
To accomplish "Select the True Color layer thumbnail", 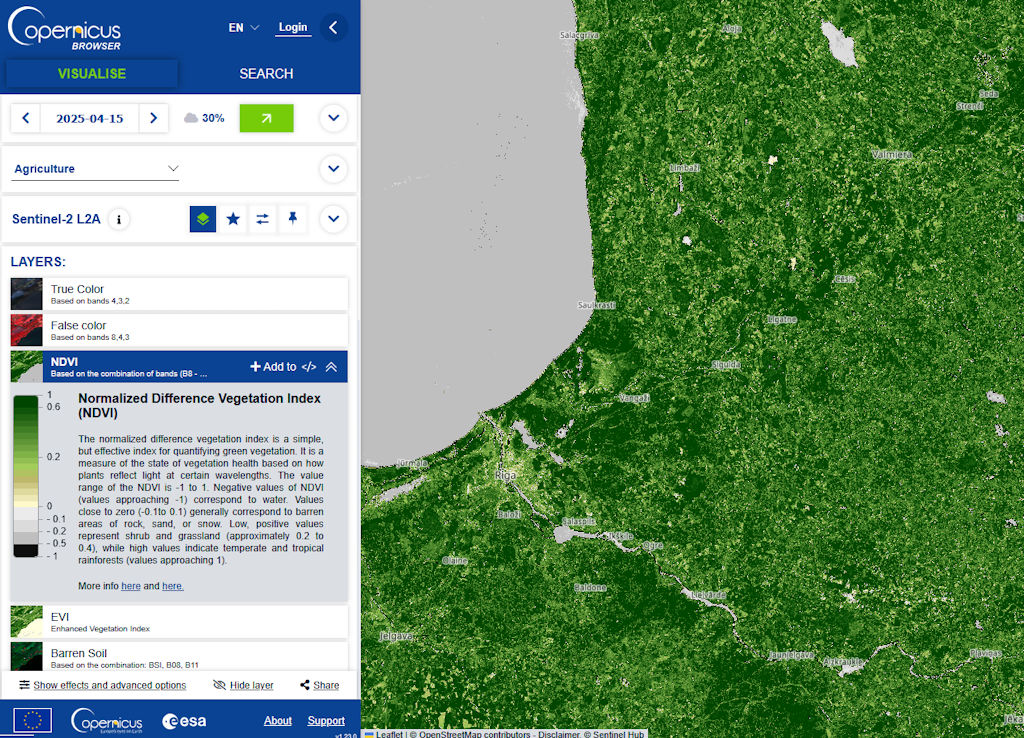I will click(x=27, y=294).
